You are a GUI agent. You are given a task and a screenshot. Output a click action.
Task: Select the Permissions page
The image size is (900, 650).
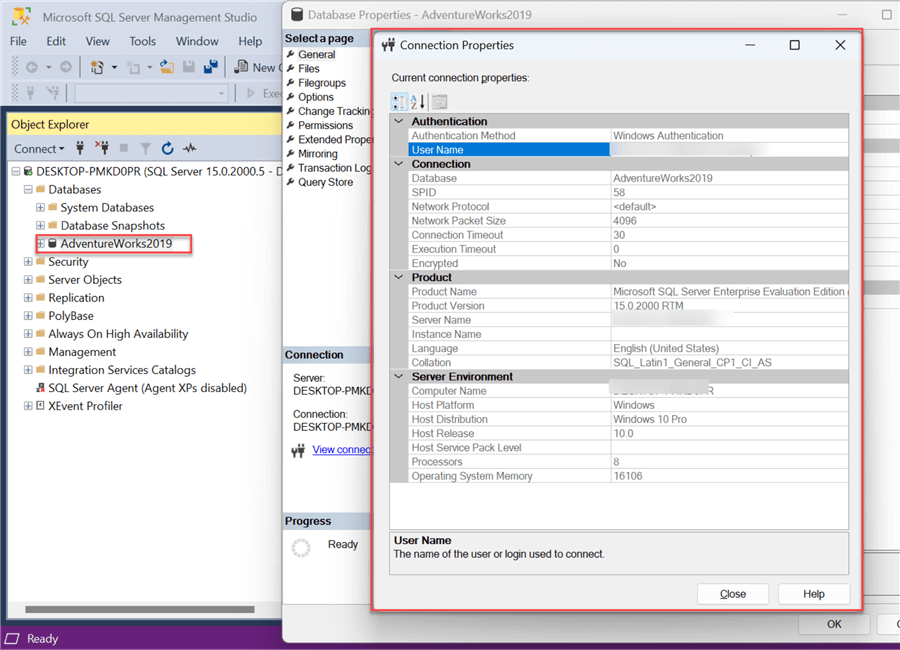(325, 125)
